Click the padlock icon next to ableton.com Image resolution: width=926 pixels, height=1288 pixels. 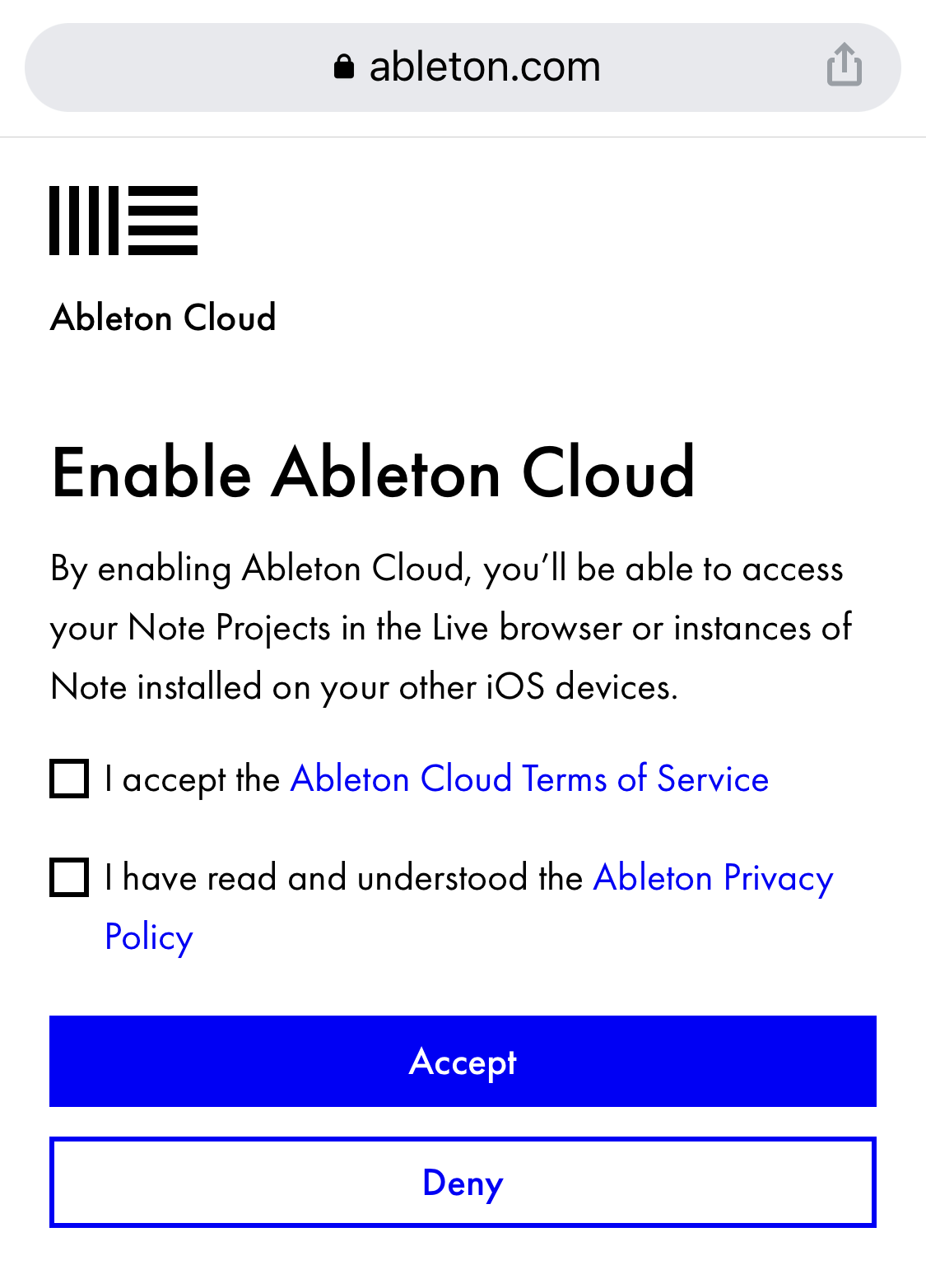tap(344, 65)
